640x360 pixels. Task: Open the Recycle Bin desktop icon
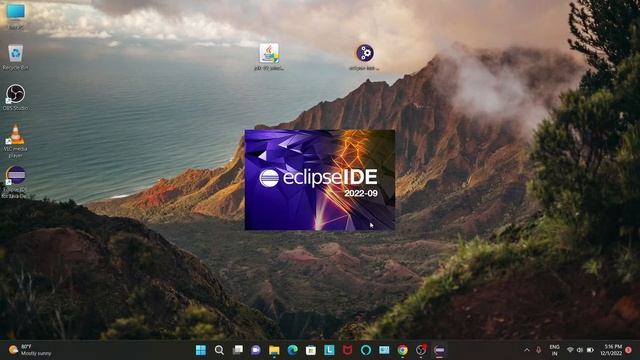click(x=16, y=57)
